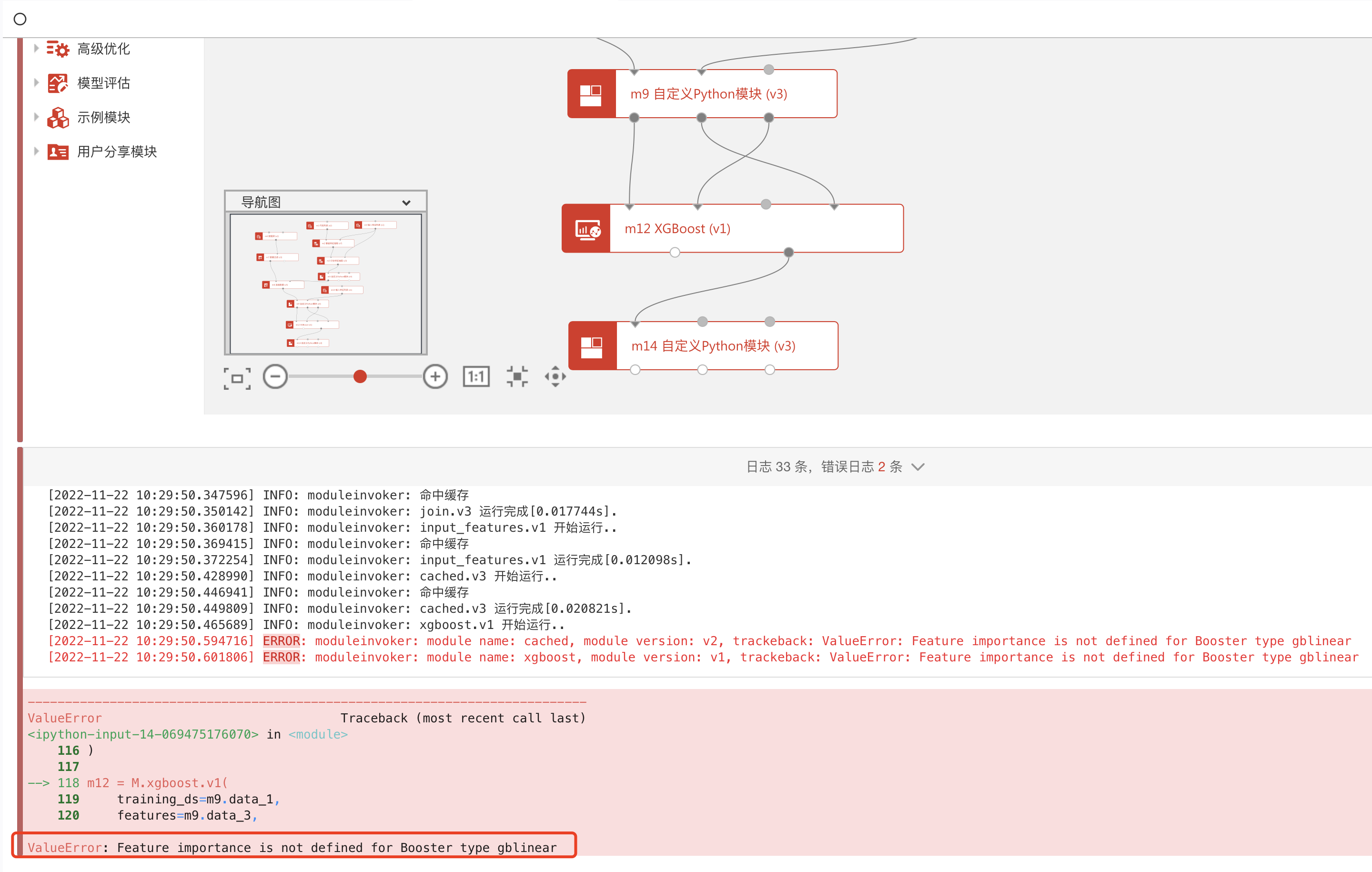
Task: Select the m12 XGBoost (v1) node
Action: tap(732, 229)
